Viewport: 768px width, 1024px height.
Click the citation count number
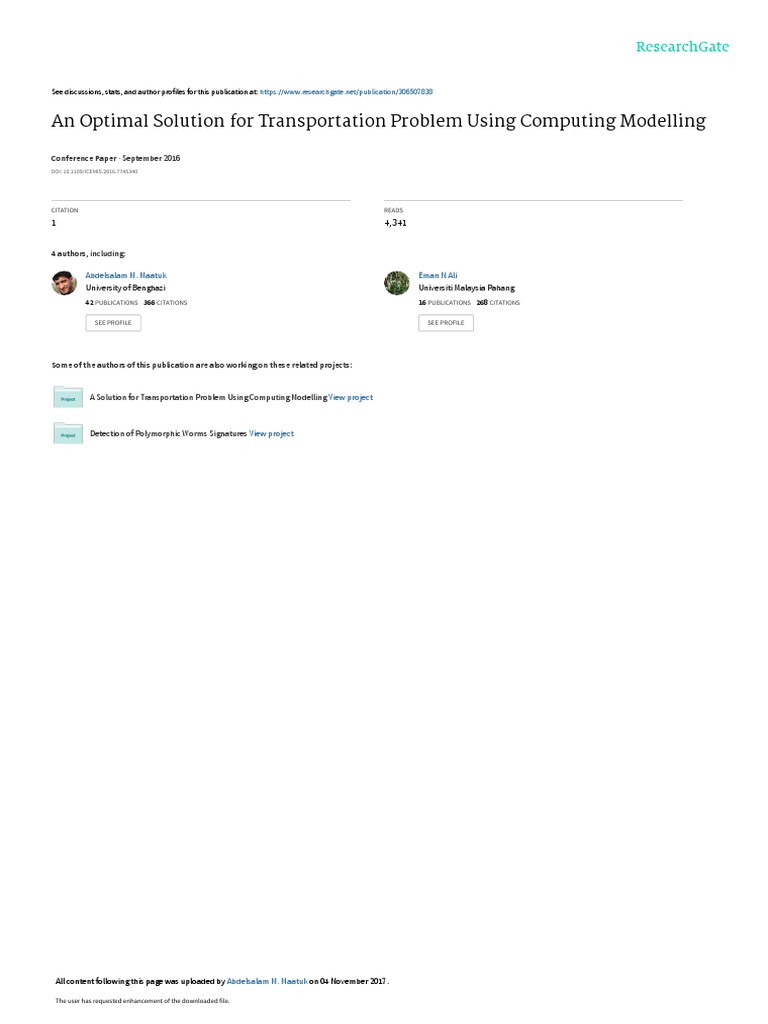[x=54, y=223]
